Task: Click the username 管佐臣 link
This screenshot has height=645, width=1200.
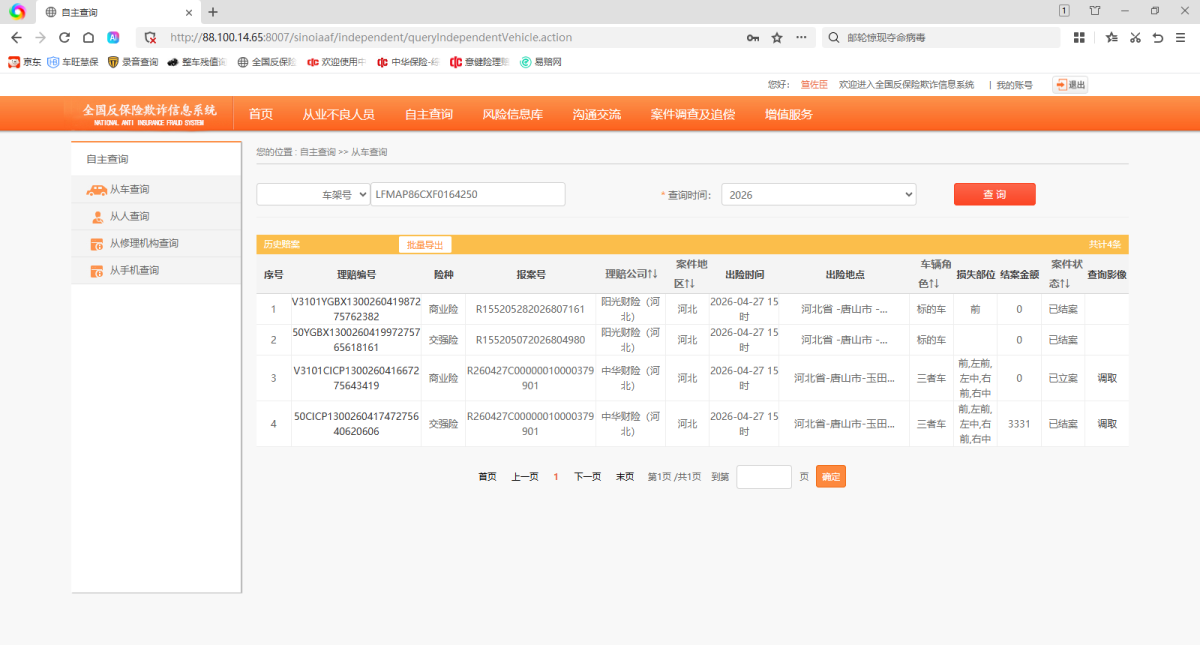Action: 814,85
